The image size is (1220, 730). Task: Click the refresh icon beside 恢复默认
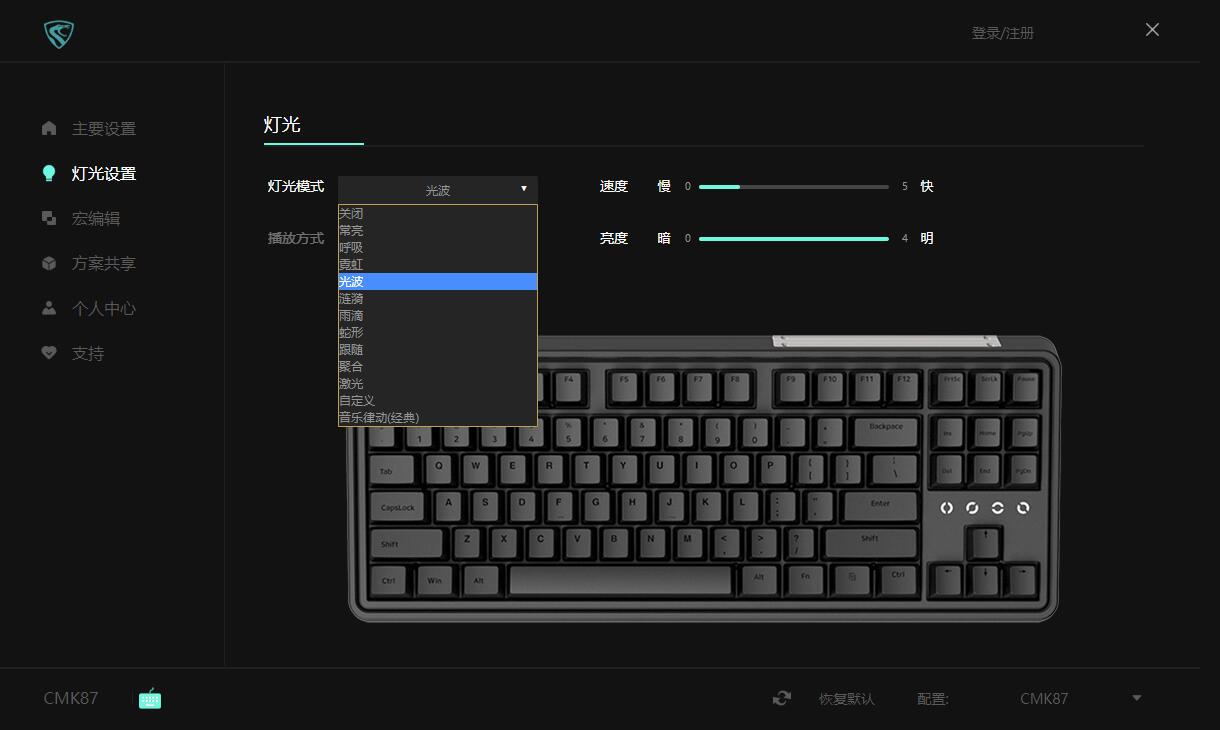pos(782,698)
